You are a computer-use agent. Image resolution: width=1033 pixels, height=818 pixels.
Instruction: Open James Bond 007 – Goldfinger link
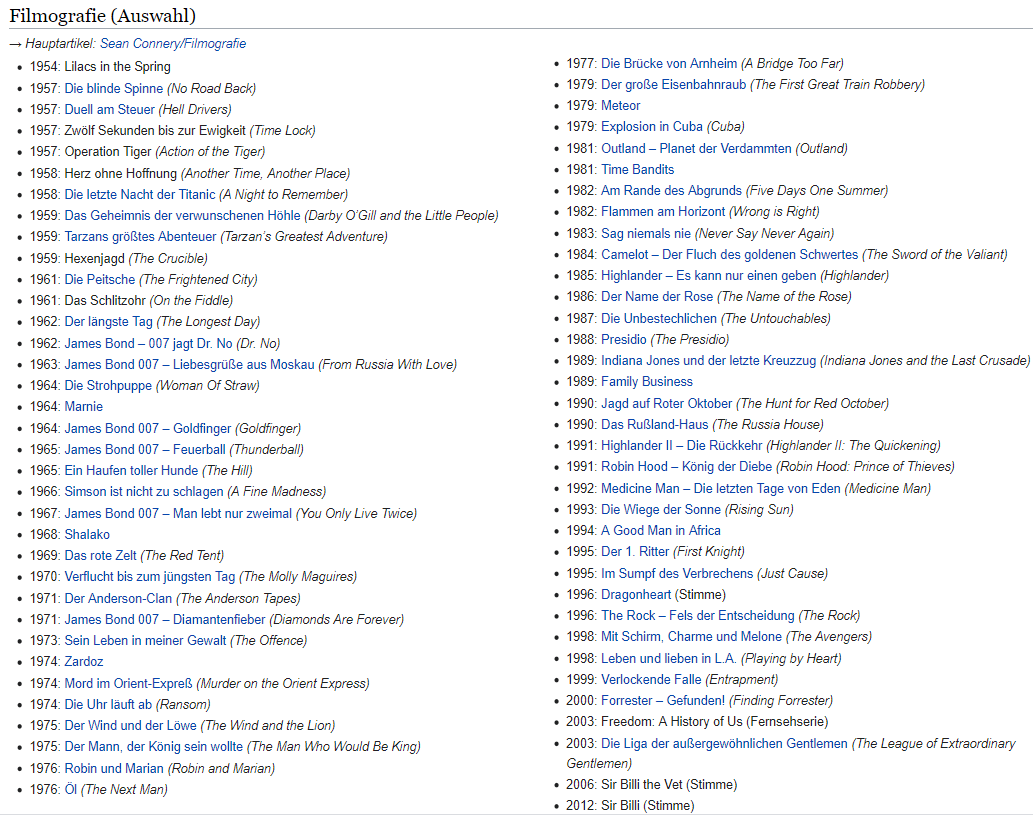click(x=148, y=428)
